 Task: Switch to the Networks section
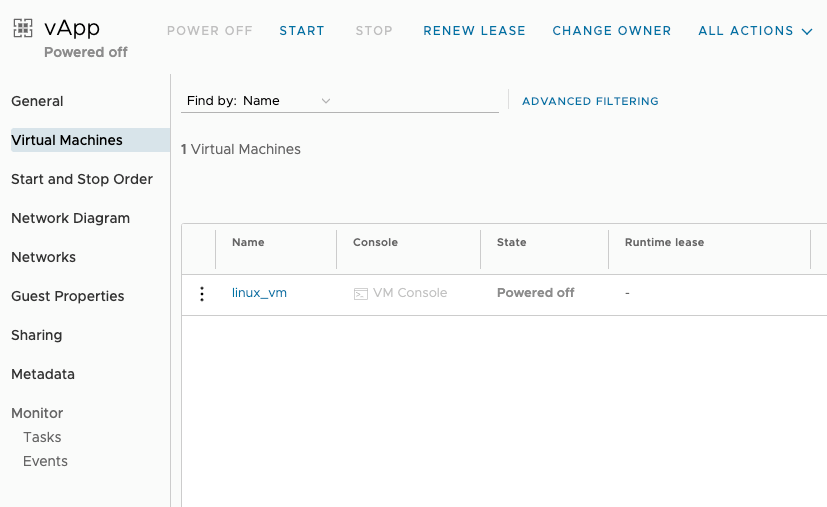click(43, 257)
